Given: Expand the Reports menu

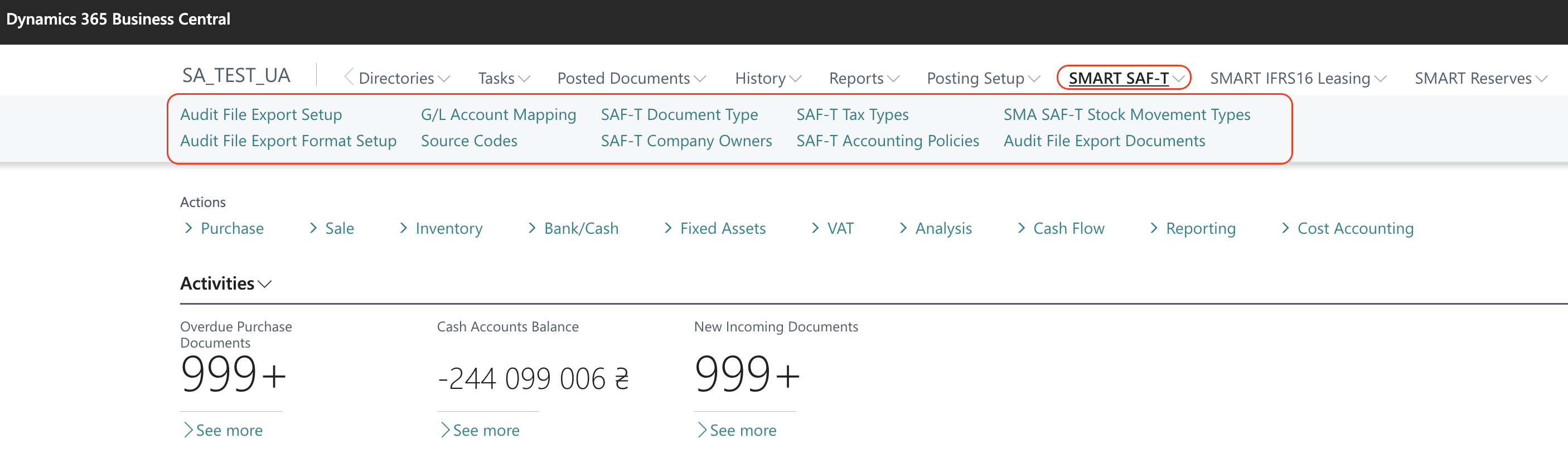Looking at the screenshot, I should pos(864,78).
